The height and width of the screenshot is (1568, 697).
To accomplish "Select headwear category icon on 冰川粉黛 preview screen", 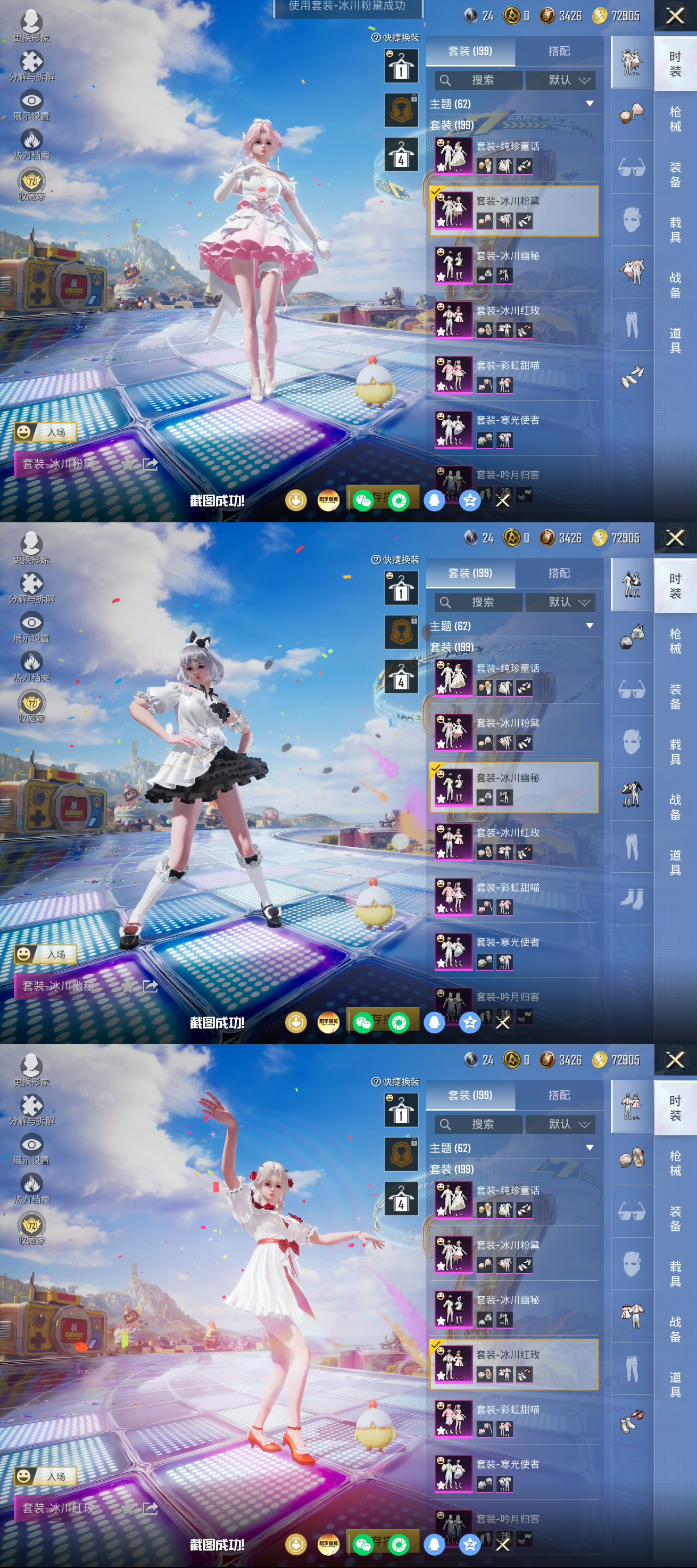I will (632, 115).
